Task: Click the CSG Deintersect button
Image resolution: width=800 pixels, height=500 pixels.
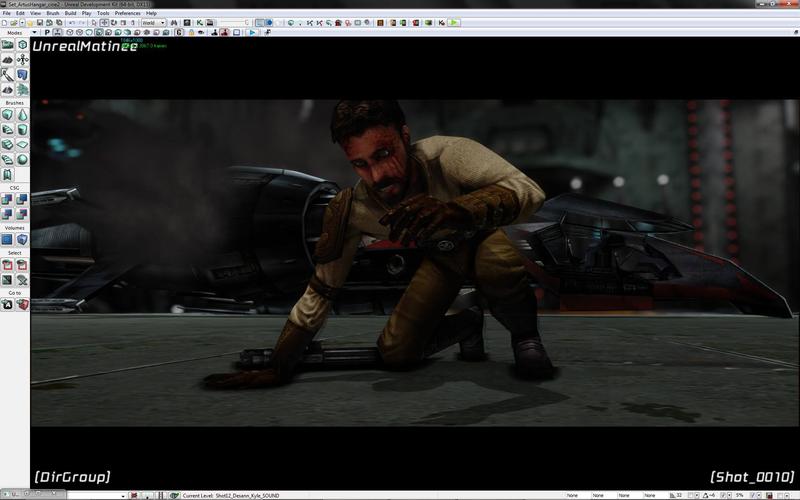Action: pos(22,214)
